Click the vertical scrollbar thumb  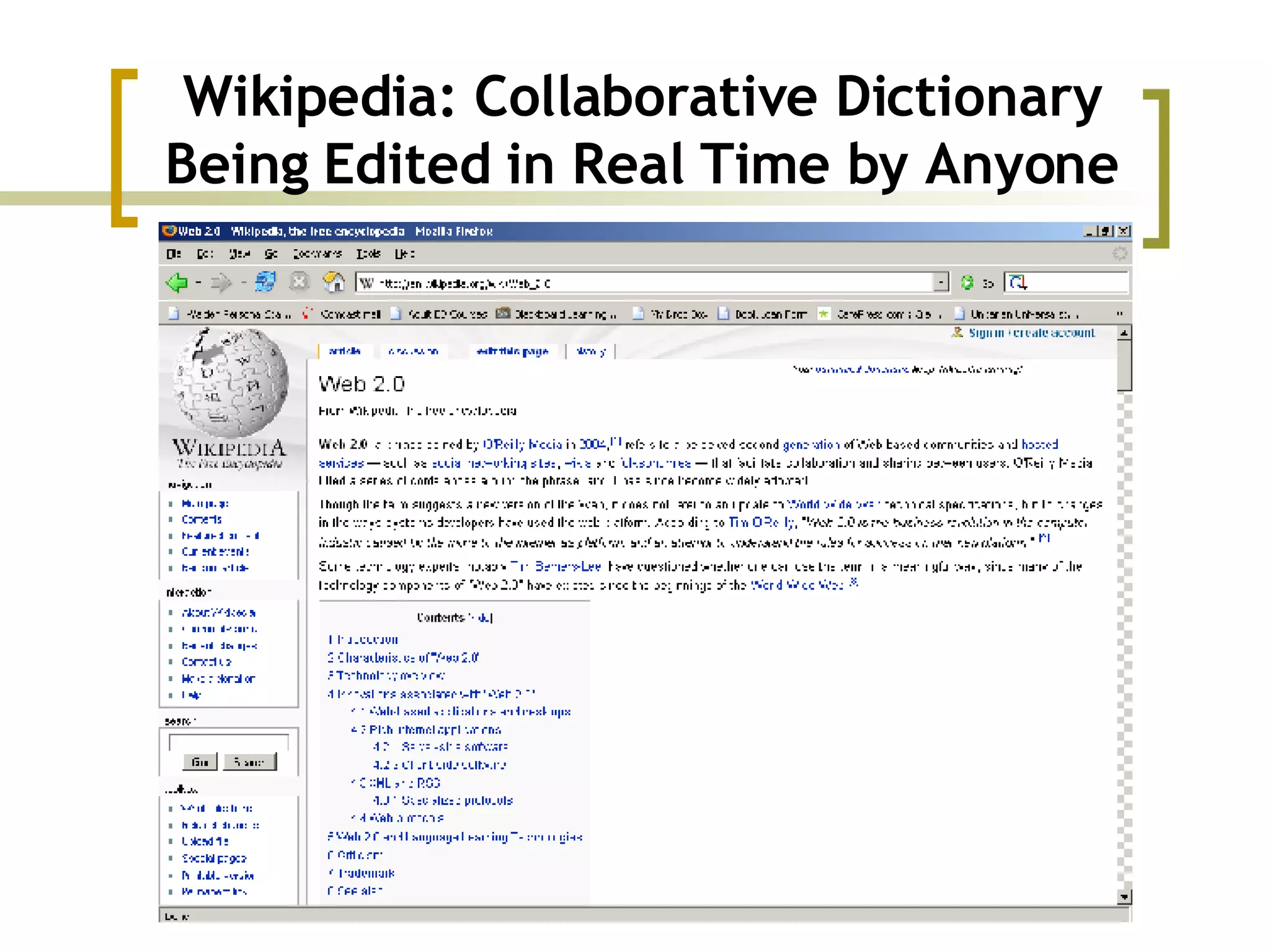[x=1124, y=365]
